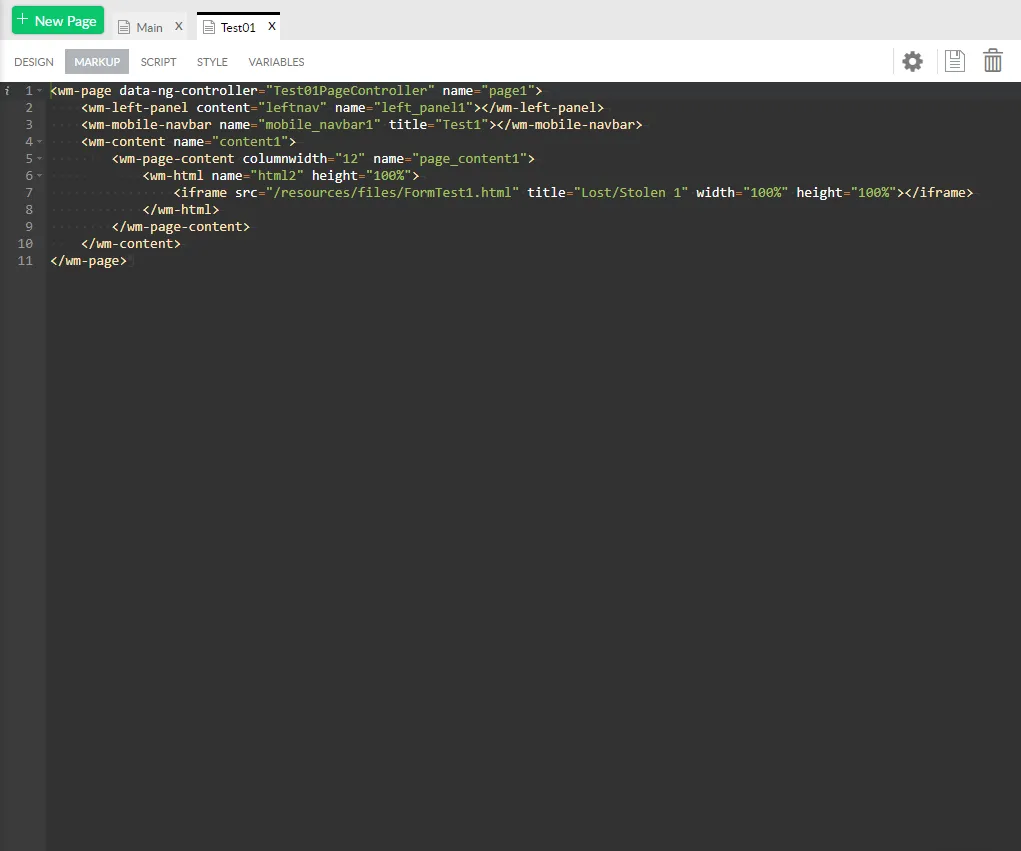
Task: Collapse the wm-content fold arrow on line 4
Action: click(x=40, y=141)
